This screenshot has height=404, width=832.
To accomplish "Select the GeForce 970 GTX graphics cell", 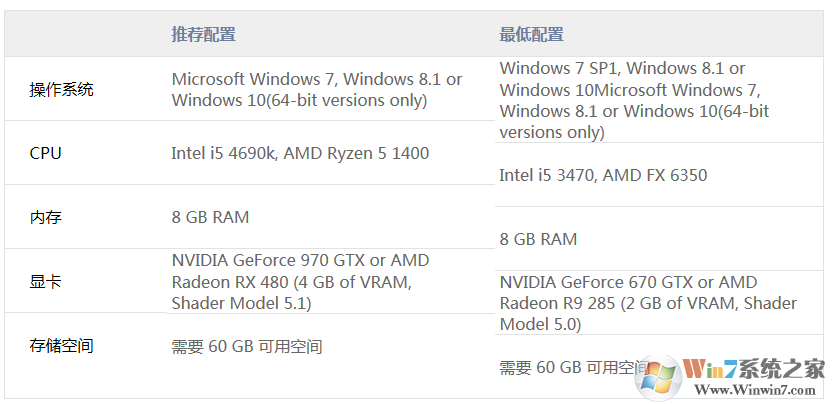I will (300, 281).
